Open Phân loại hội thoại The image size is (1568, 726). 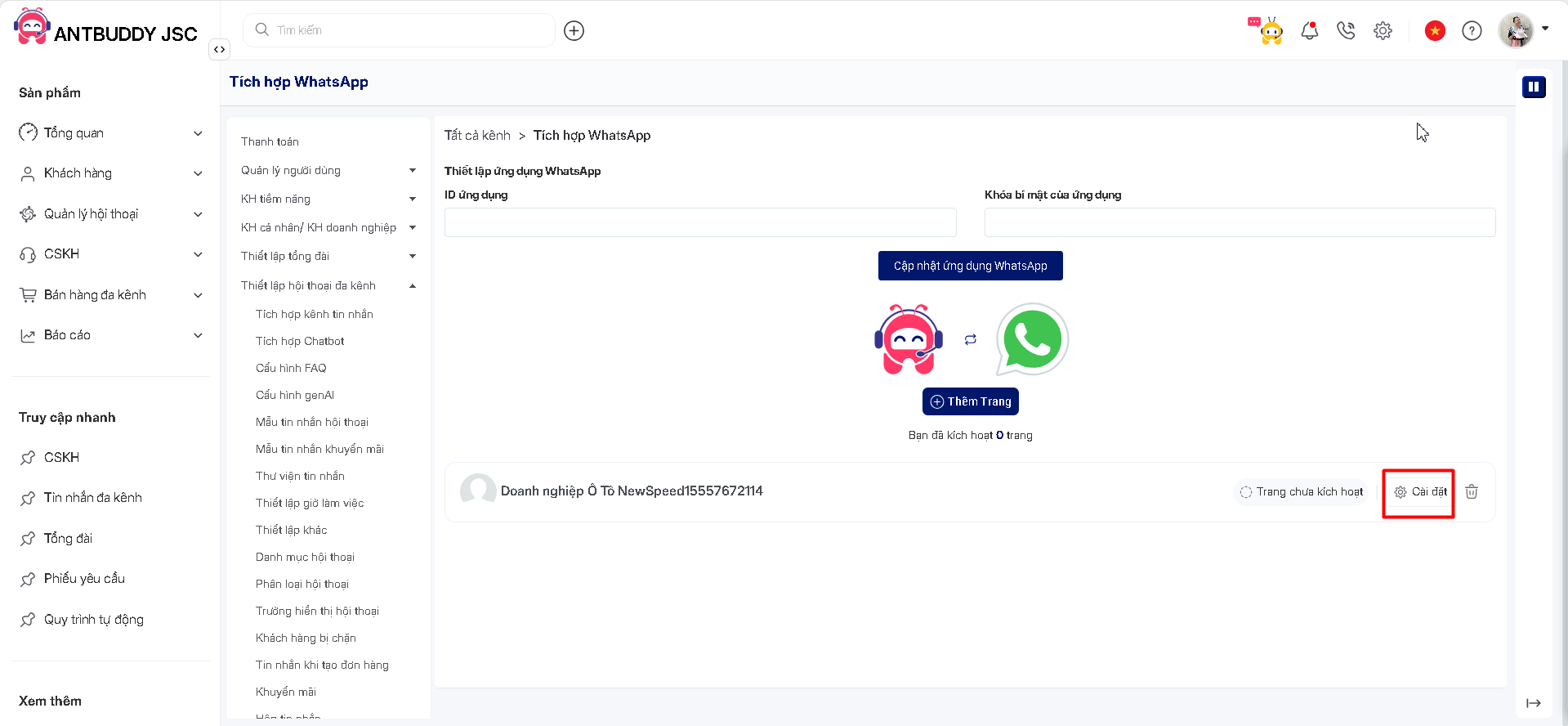302,584
